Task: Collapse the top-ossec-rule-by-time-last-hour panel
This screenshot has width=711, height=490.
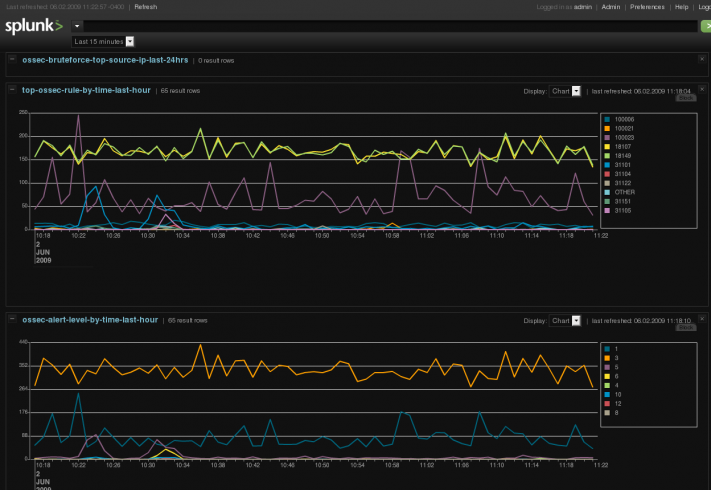Action: point(12,89)
